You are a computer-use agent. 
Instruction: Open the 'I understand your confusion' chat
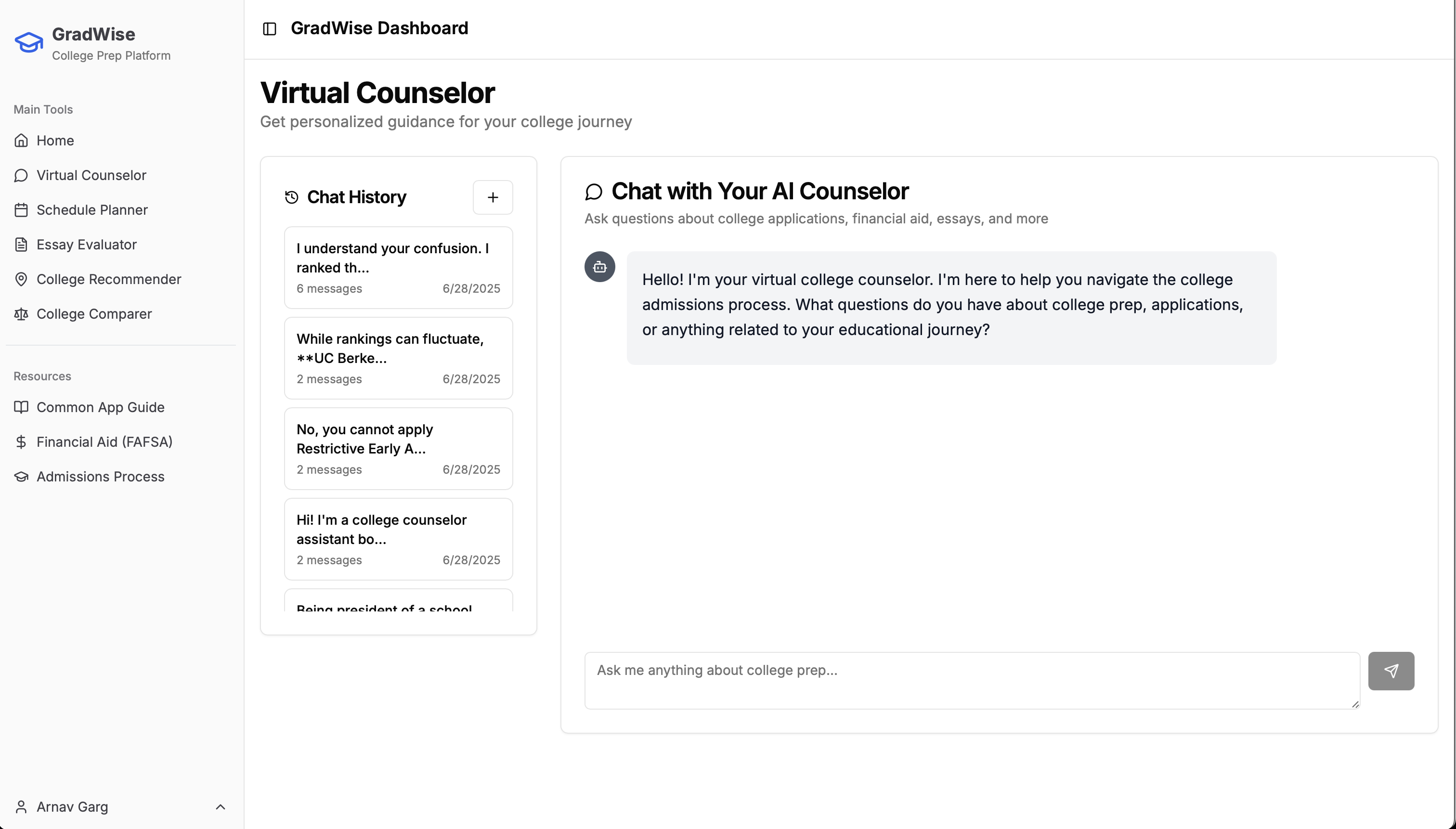pyautogui.click(x=398, y=268)
